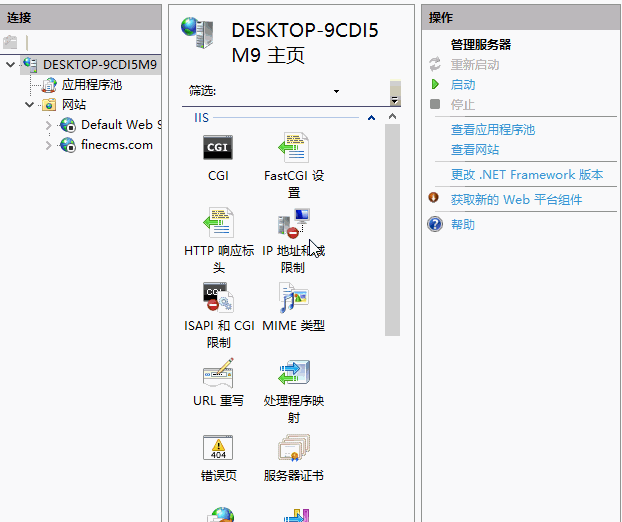Collapse the IIS group section
Screen dimensions: 622x522
371,118
